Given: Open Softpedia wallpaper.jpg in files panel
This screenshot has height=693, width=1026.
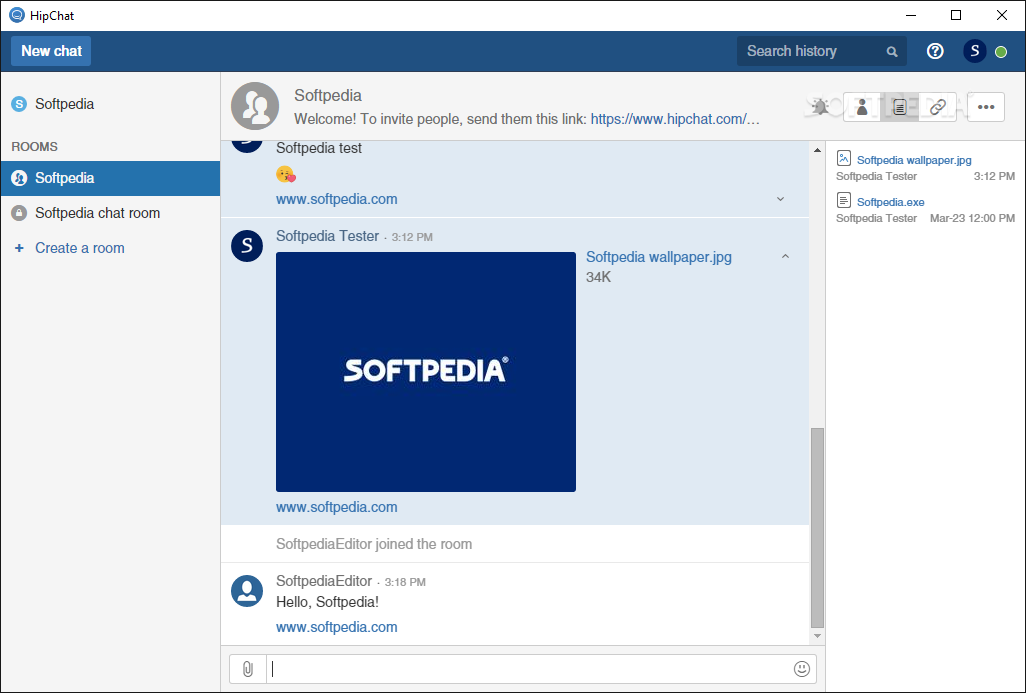Looking at the screenshot, I should point(914,160).
